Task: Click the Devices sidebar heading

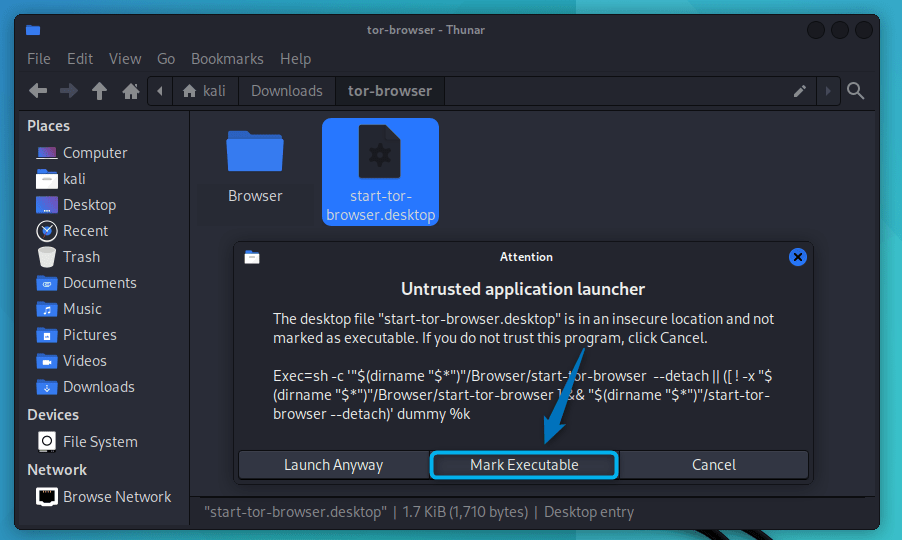Action: 53,415
